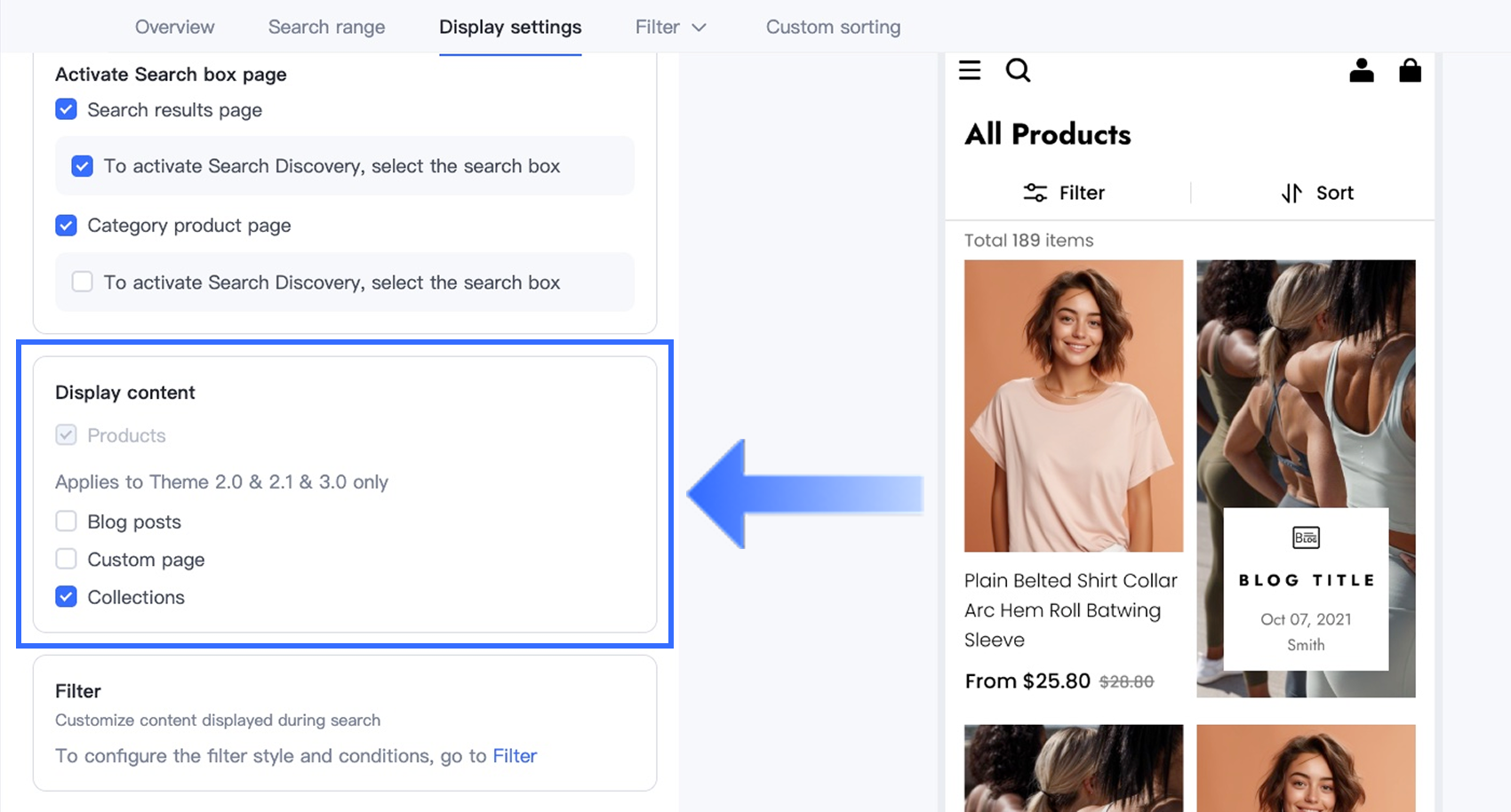The height and width of the screenshot is (812, 1511).
Task: Uncheck the Category product page checkbox
Action: 66,226
